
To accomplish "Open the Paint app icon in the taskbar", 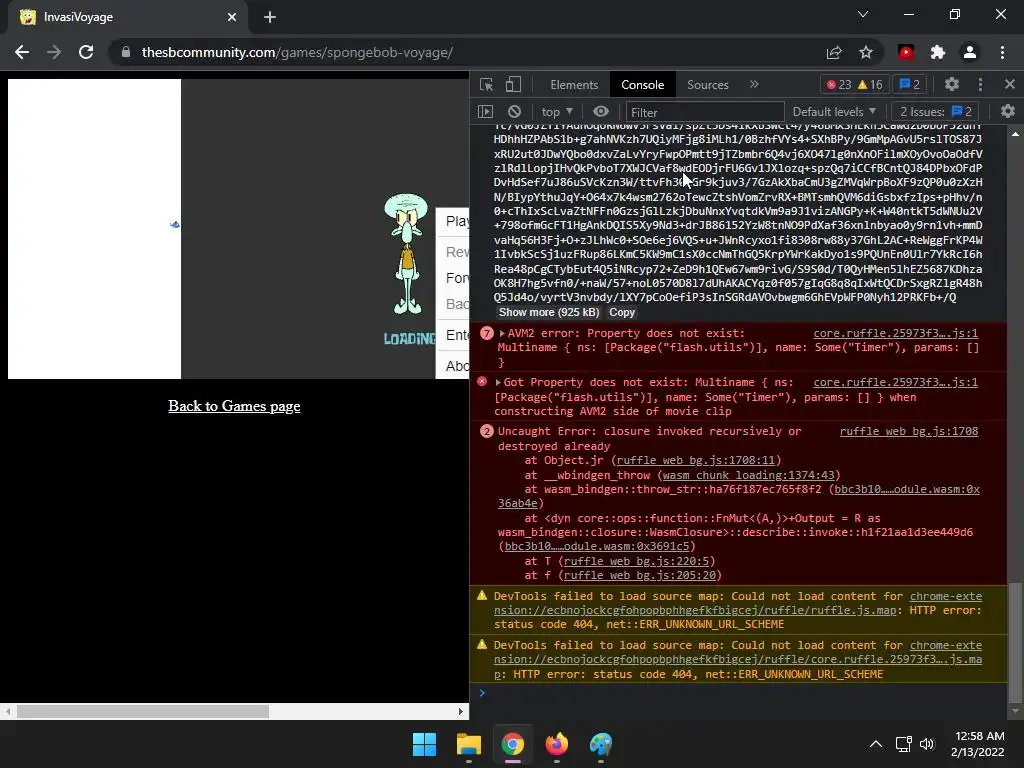I will tap(601, 744).
